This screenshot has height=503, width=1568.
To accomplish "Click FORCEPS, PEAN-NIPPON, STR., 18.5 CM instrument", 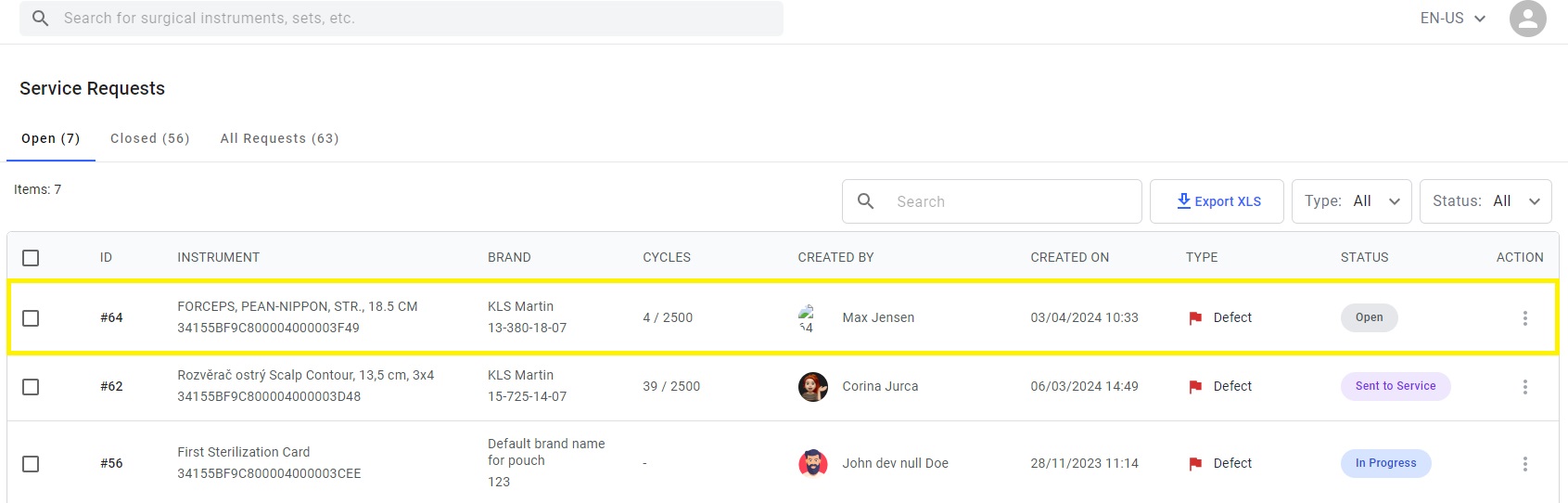I will coord(298,306).
